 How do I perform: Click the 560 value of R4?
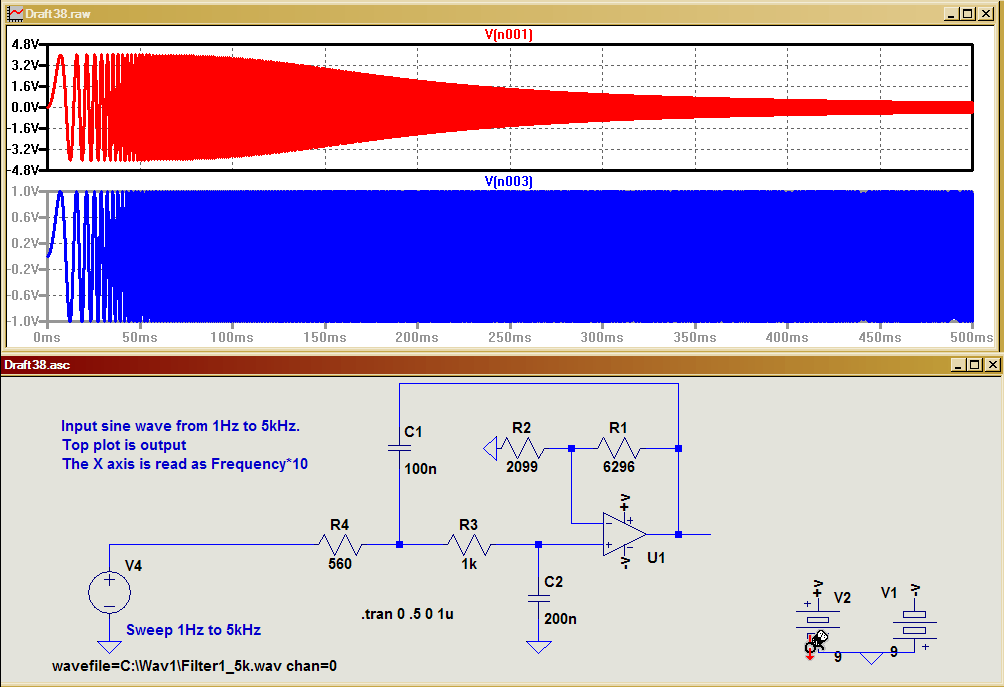340,563
